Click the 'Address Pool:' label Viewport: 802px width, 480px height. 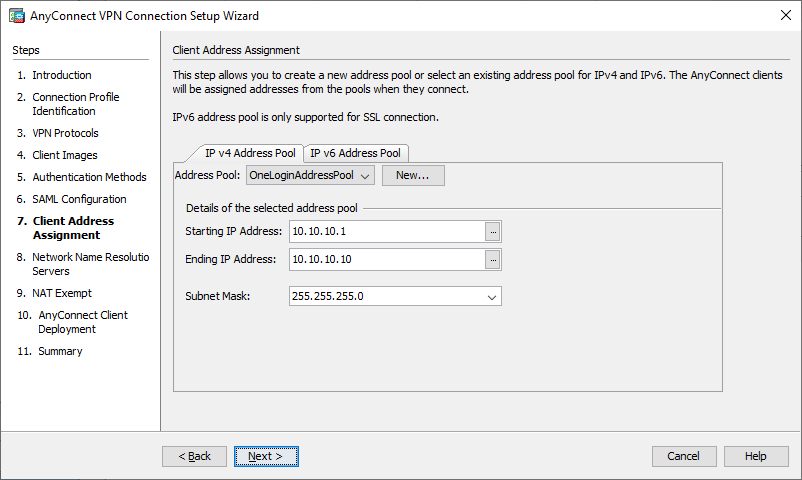click(207, 175)
